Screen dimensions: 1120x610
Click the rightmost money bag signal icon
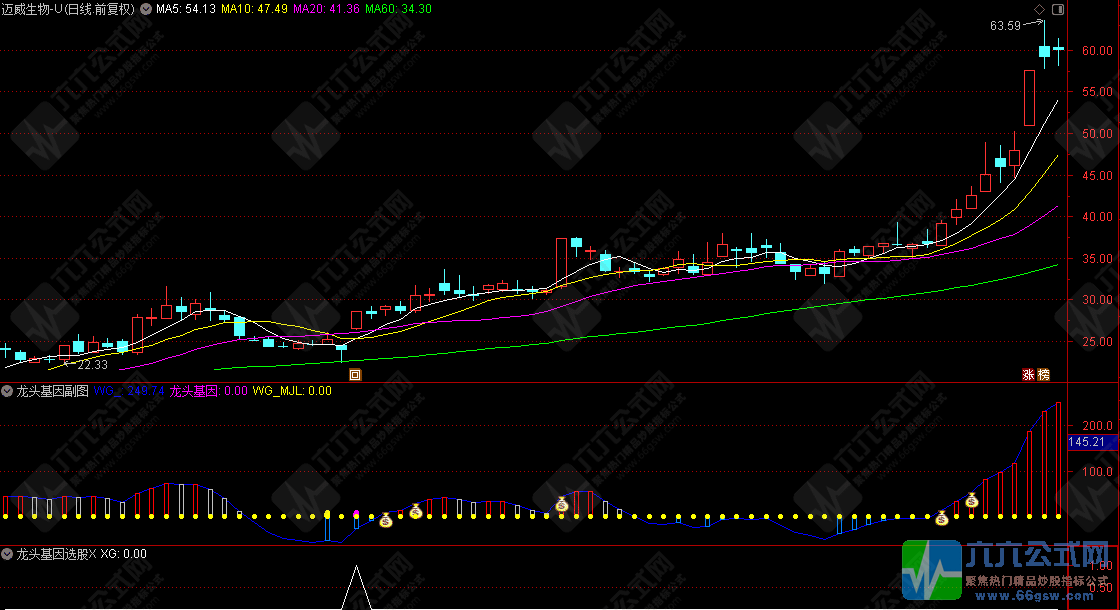pyautogui.click(x=971, y=500)
